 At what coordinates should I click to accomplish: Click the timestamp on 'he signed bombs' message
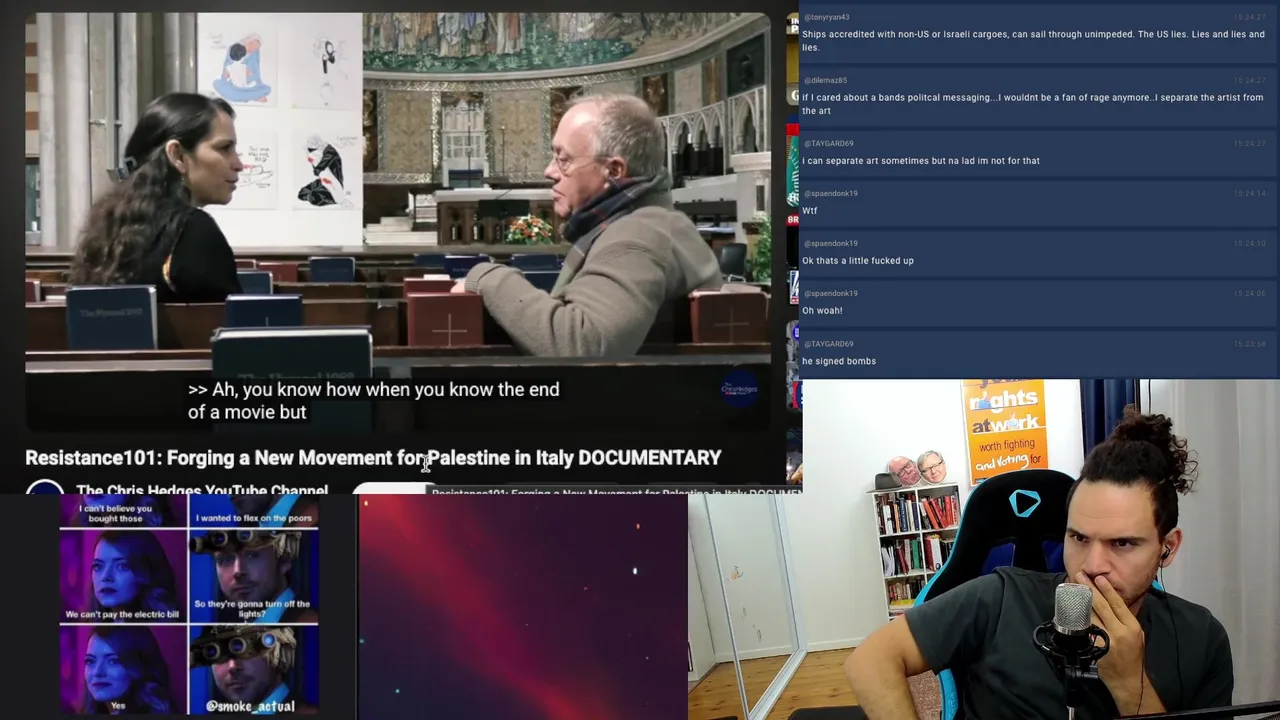pyautogui.click(x=1249, y=343)
